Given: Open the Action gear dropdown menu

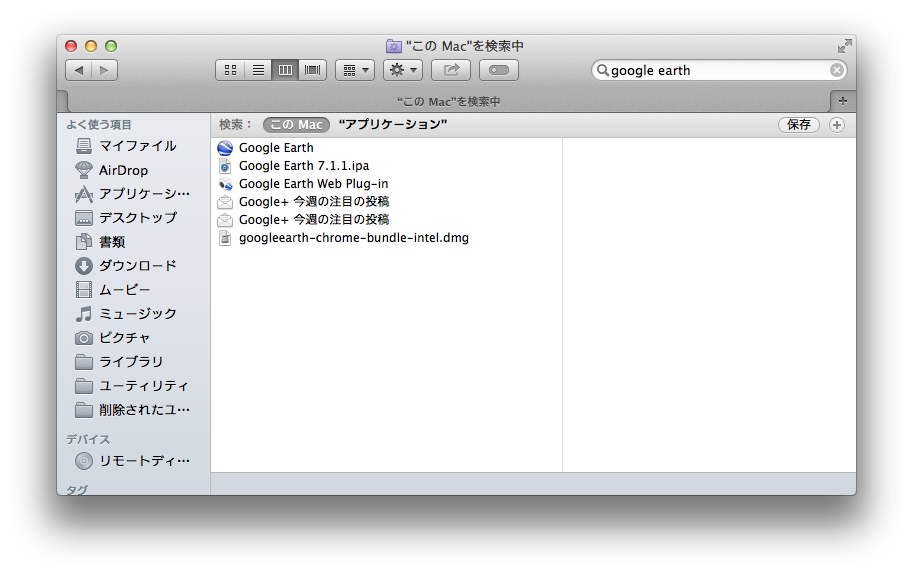Looking at the screenshot, I should [402, 70].
